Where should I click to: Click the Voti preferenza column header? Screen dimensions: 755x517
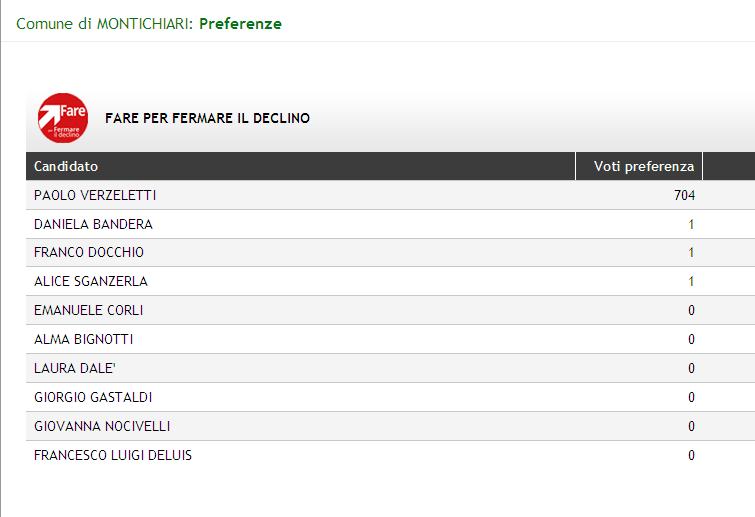[x=643, y=166]
